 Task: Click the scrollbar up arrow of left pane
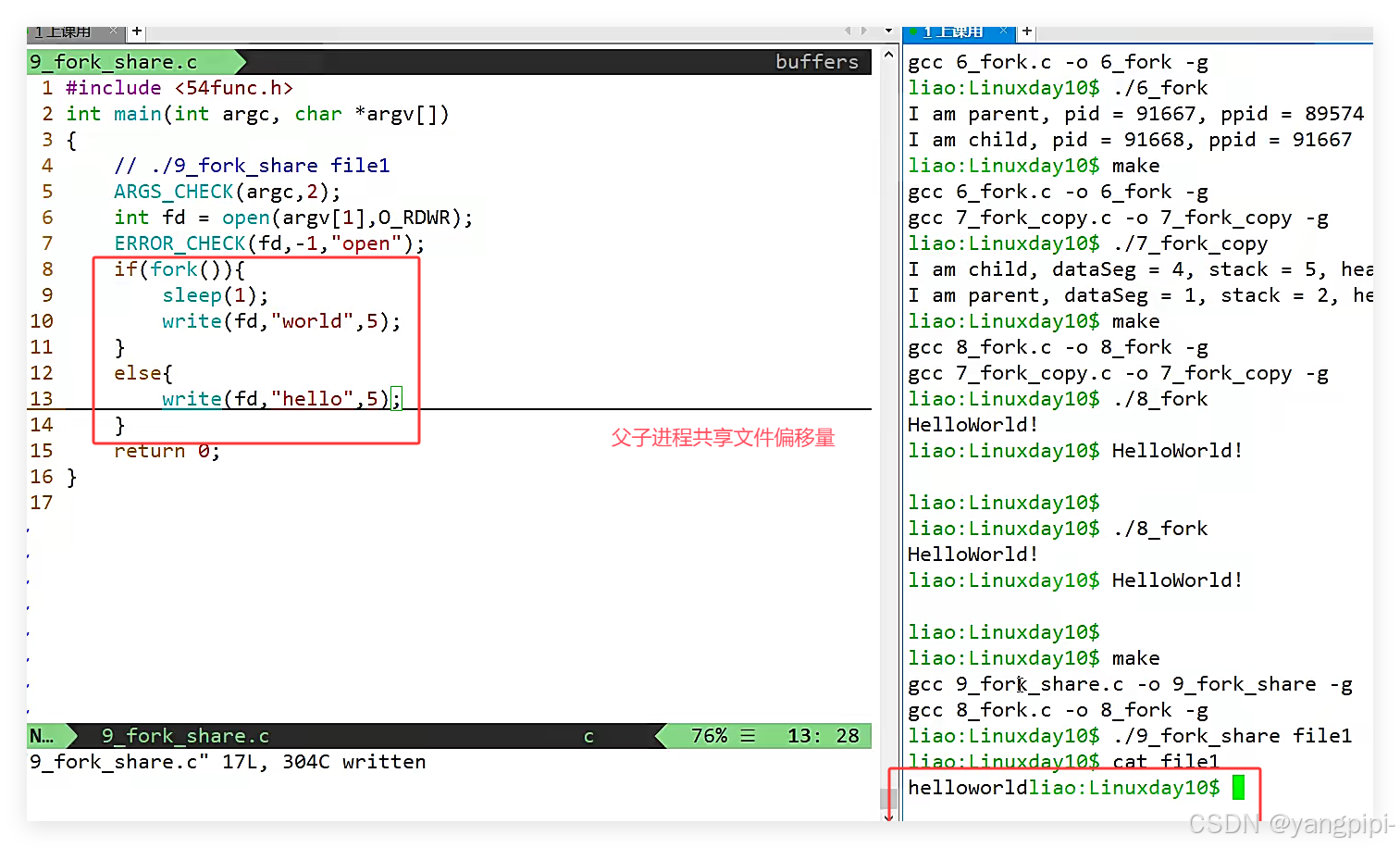click(x=888, y=55)
